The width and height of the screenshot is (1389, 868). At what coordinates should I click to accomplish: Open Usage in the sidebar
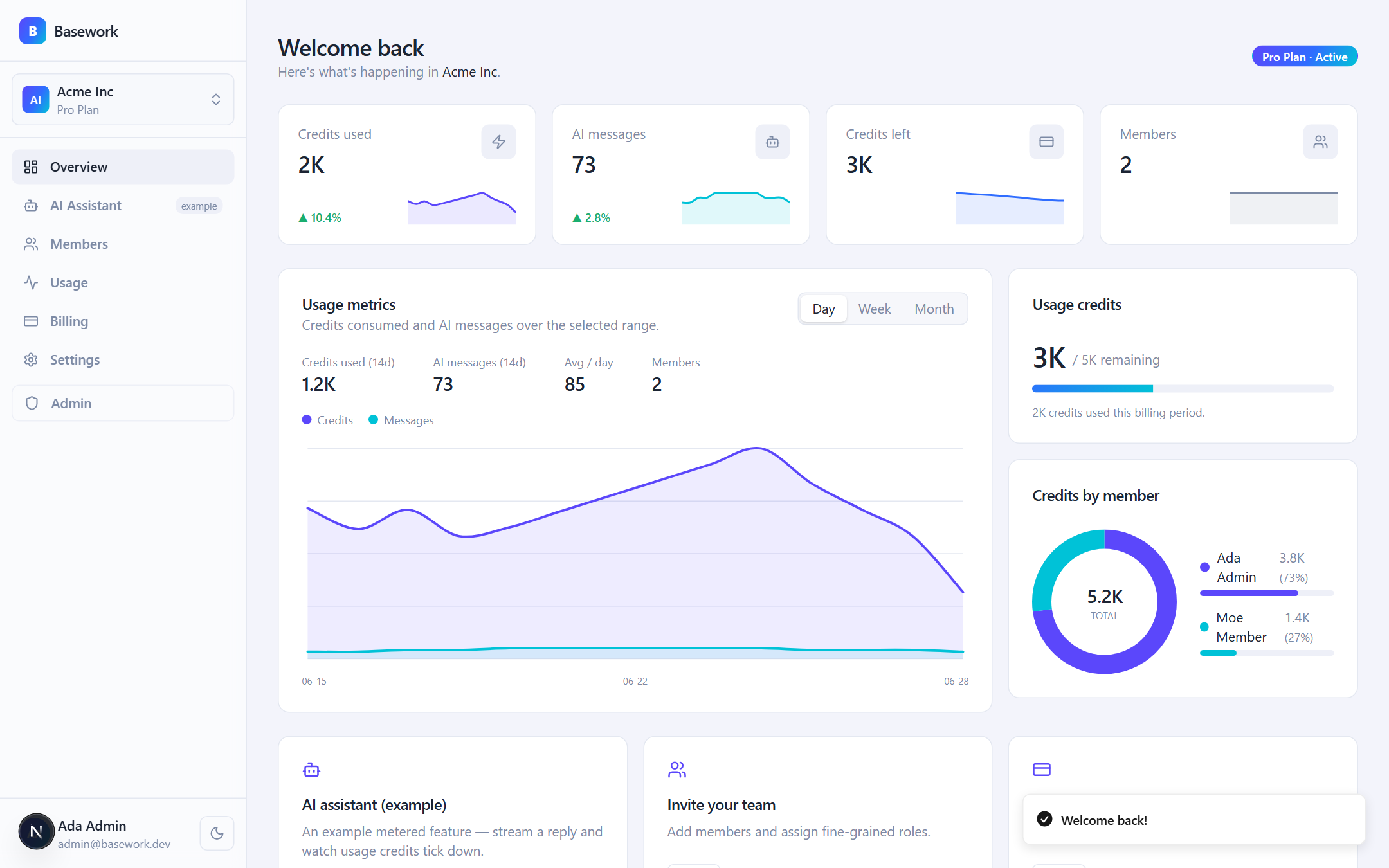[123, 283]
